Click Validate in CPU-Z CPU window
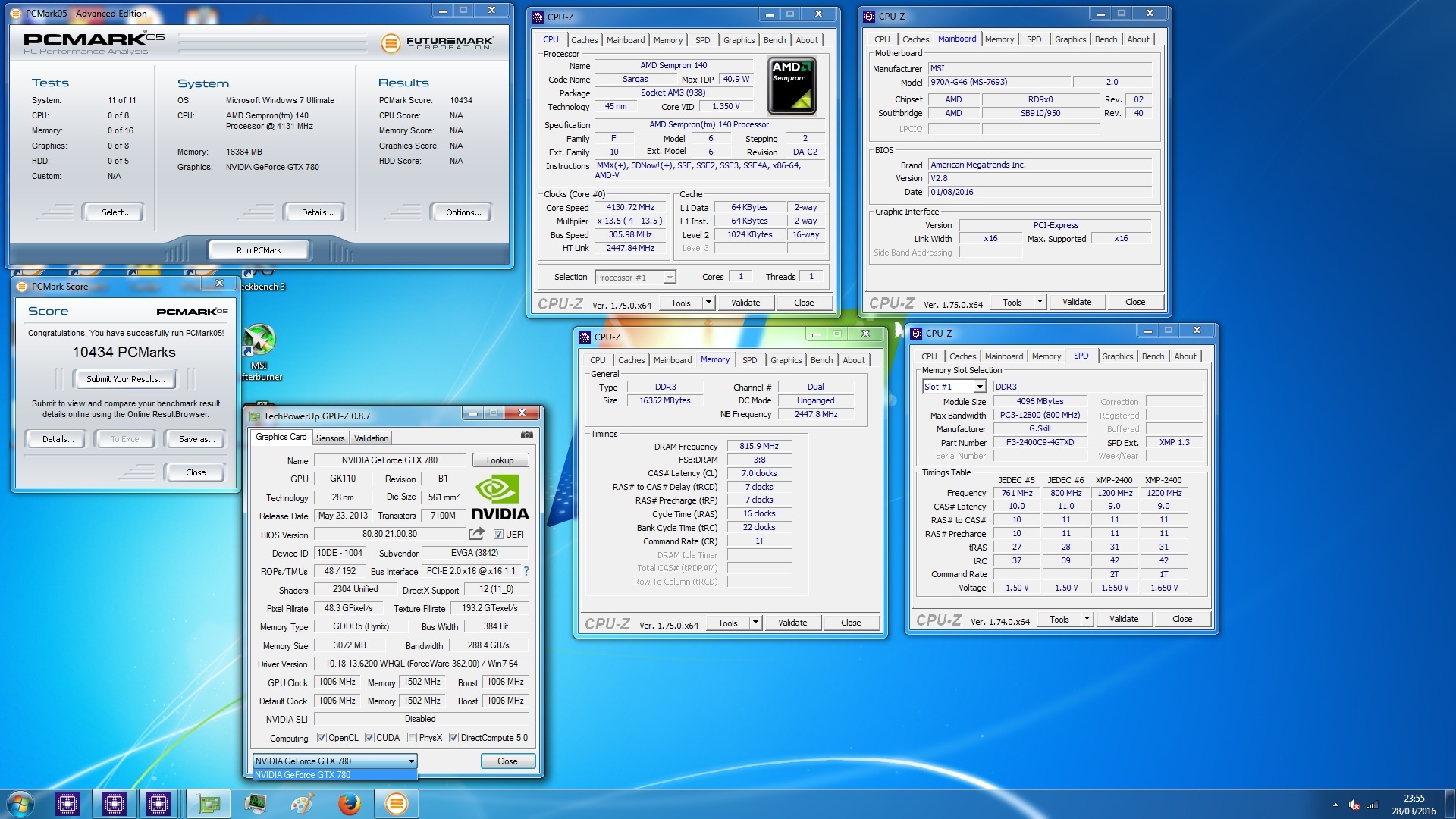 click(x=745, y=303)
